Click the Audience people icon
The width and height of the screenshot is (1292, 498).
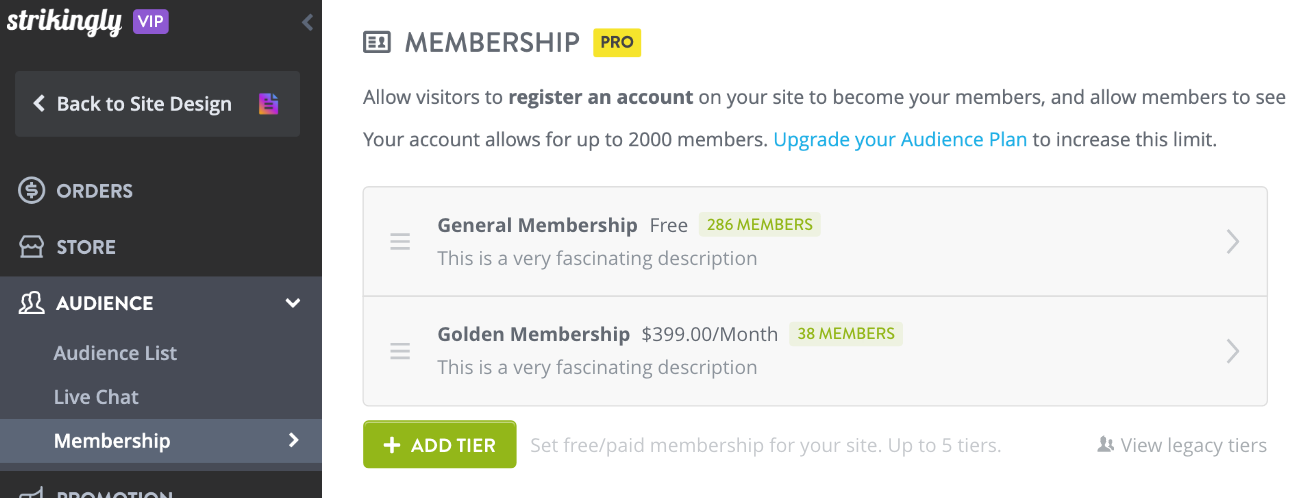tap(32, 303)
